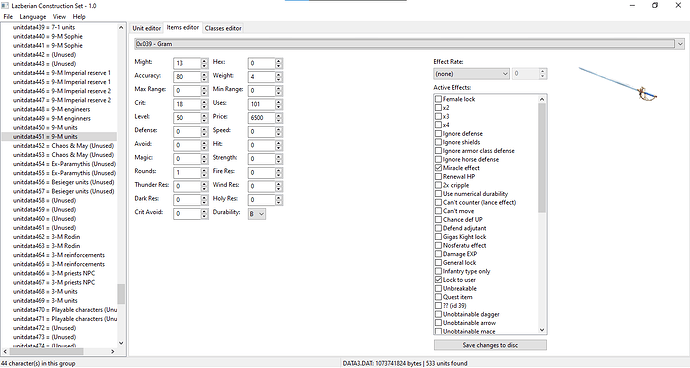Select unitdata464 = 3-M reinforcements
The height and width of the screenshot is (368, 690).
pyautogui.click(x=59, y=255)
